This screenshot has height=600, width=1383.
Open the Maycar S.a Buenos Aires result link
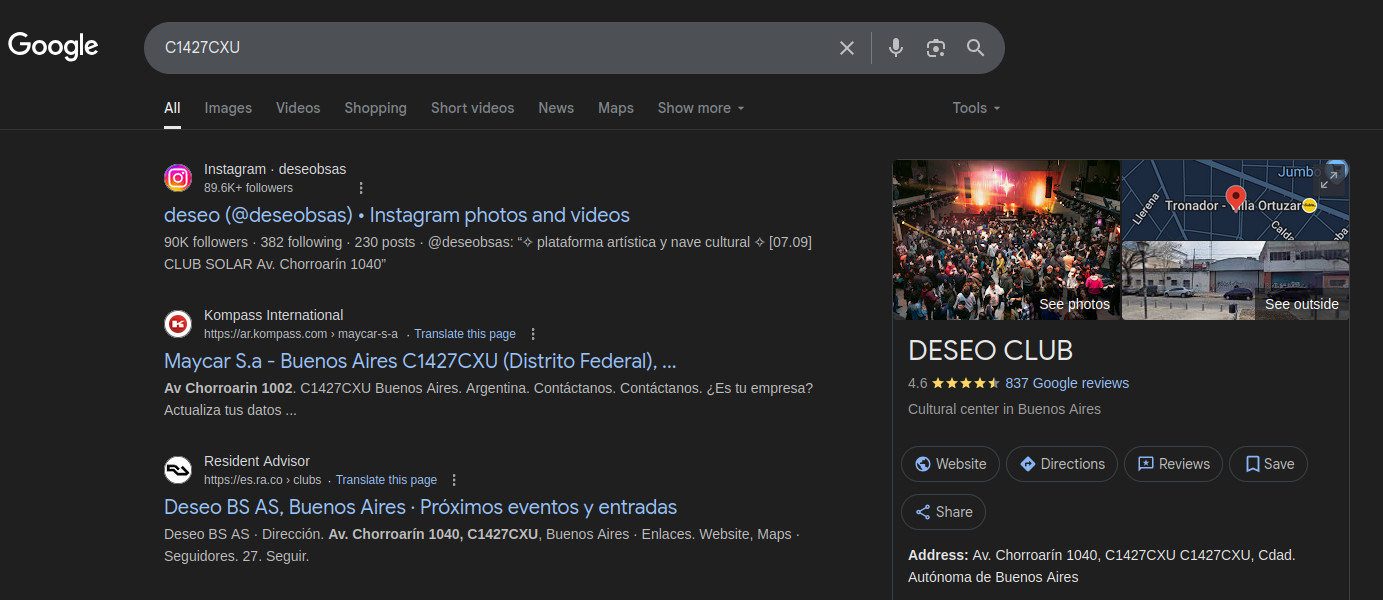pos(420,361)
